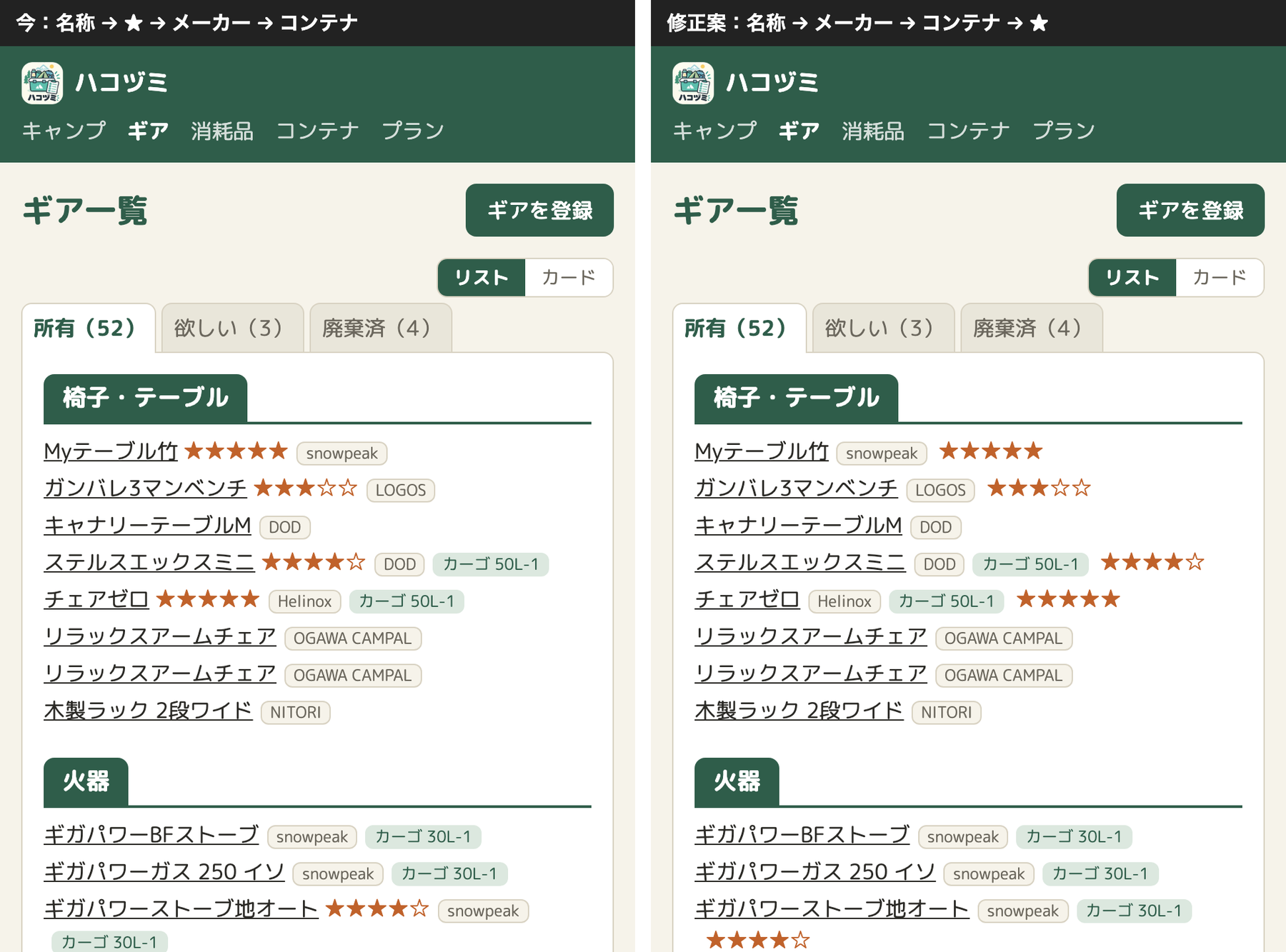The width and height of the screenshot is (1286, 952).
Task: Select ギア nav item in left panel
Action: click(148, 131)
